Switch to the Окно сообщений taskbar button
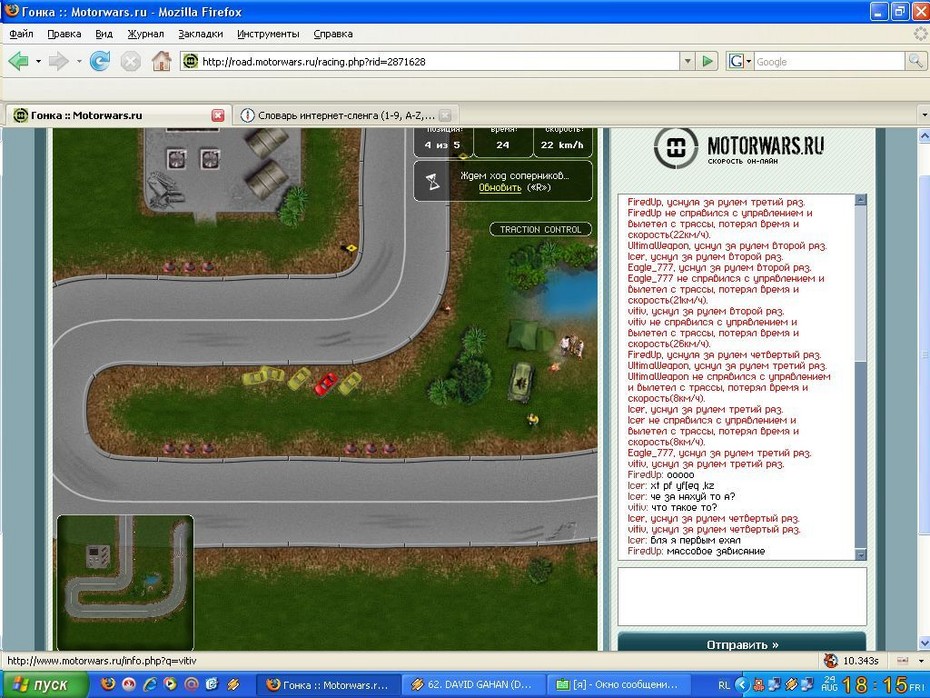Viewport: 930px width, 698px height. 617,685
